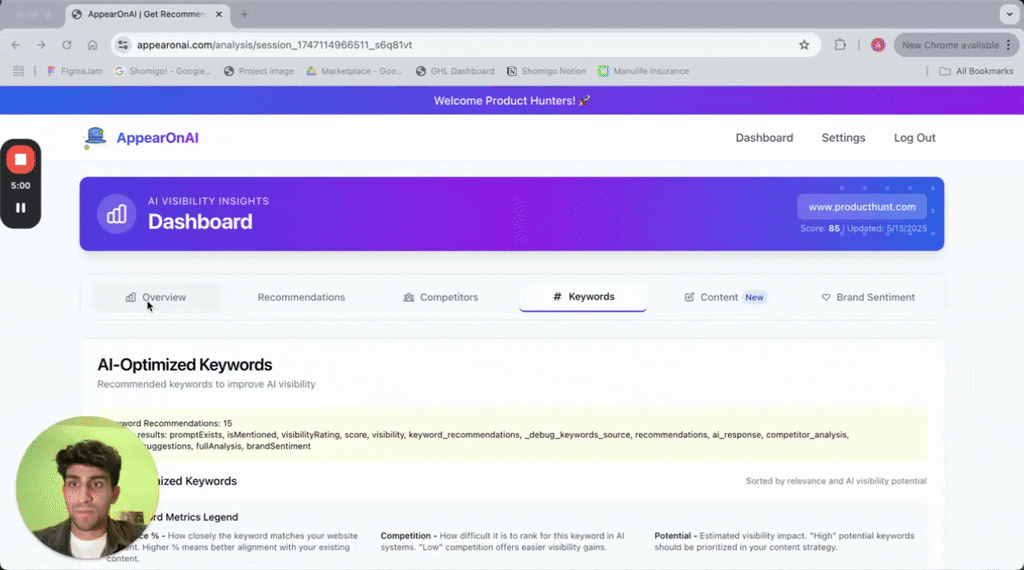Viewport: 1024px width, 570px height.
Task: Open the browser home page
Action: 92,45
